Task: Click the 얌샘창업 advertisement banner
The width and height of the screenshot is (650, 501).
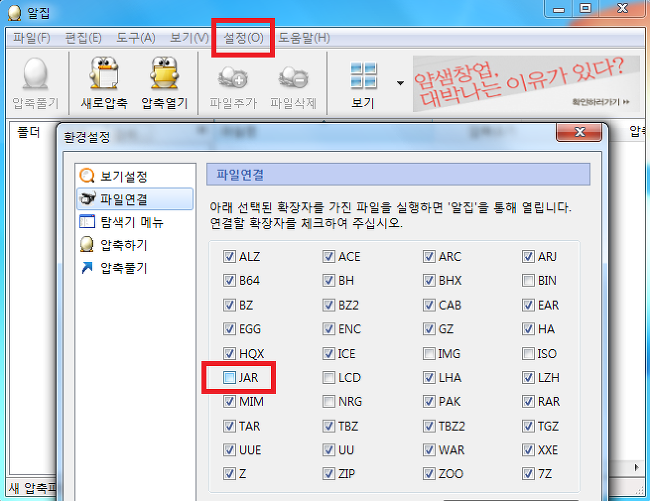Action: tap(526, 84)
